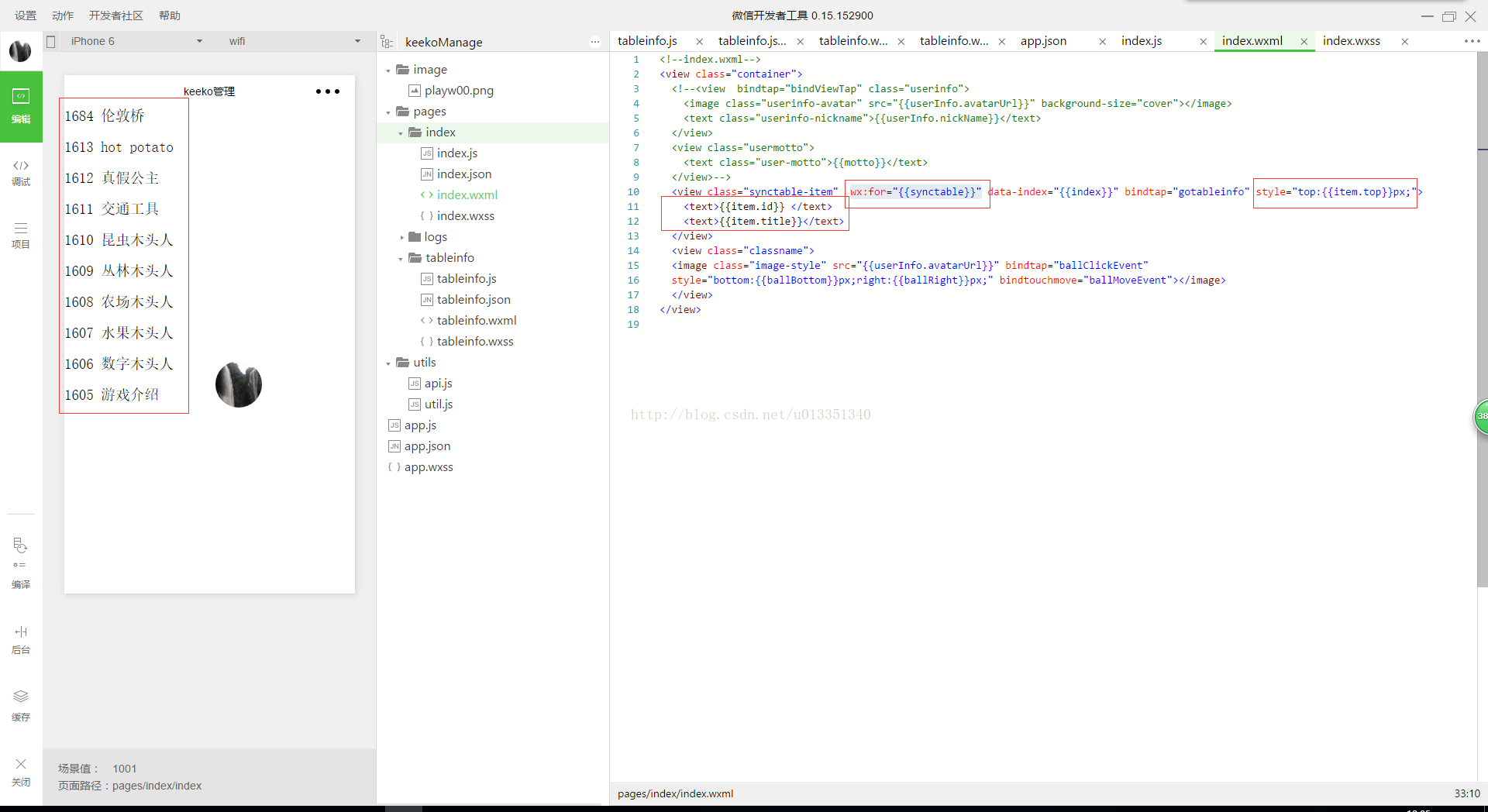This screenshot has height=812, width=1488.
Task: Open index.js in the index folder
Action: pyautogui.click(x=457, y=153)
